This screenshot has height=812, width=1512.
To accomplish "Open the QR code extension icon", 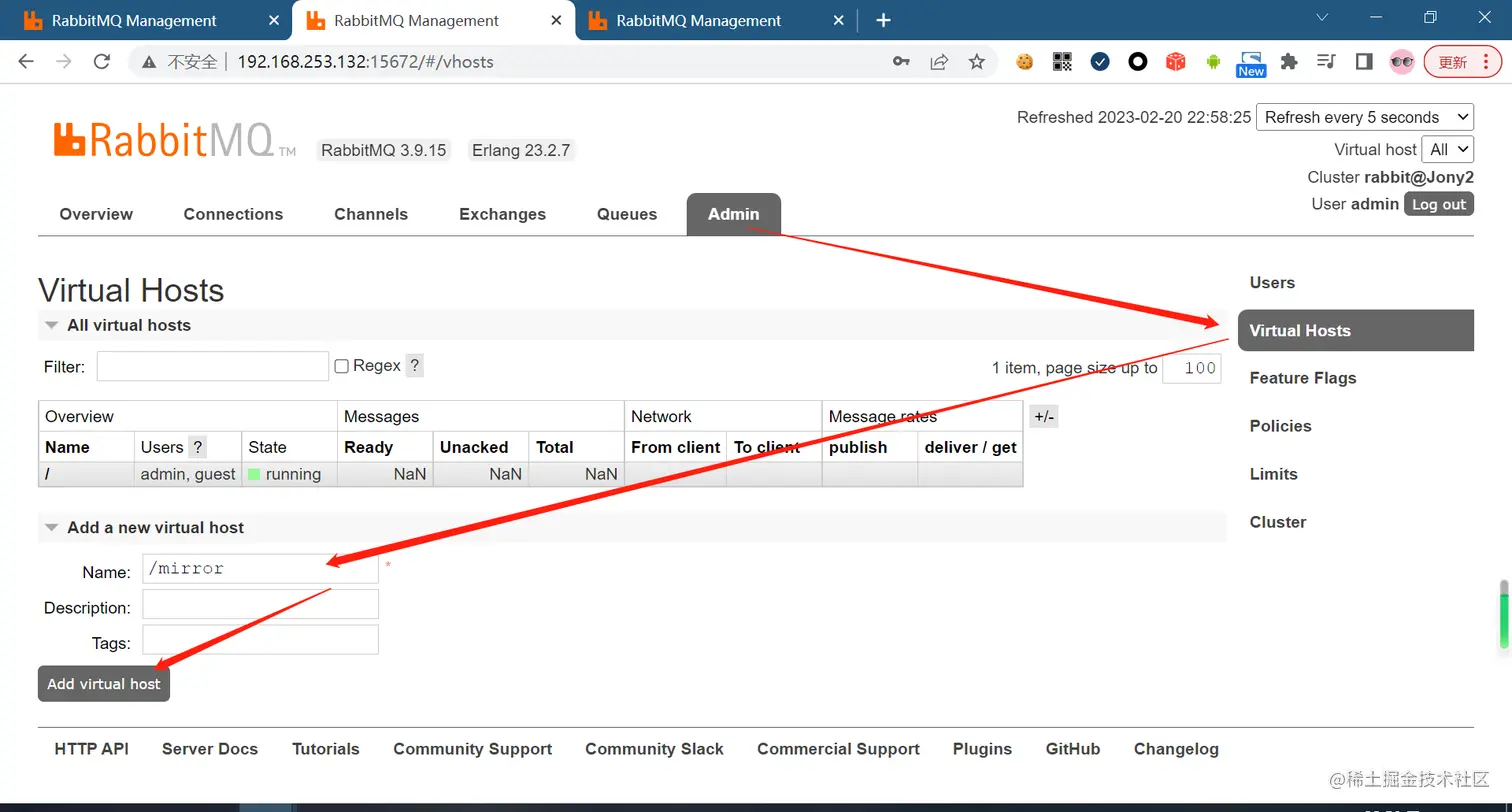I will click(1062, 61).
